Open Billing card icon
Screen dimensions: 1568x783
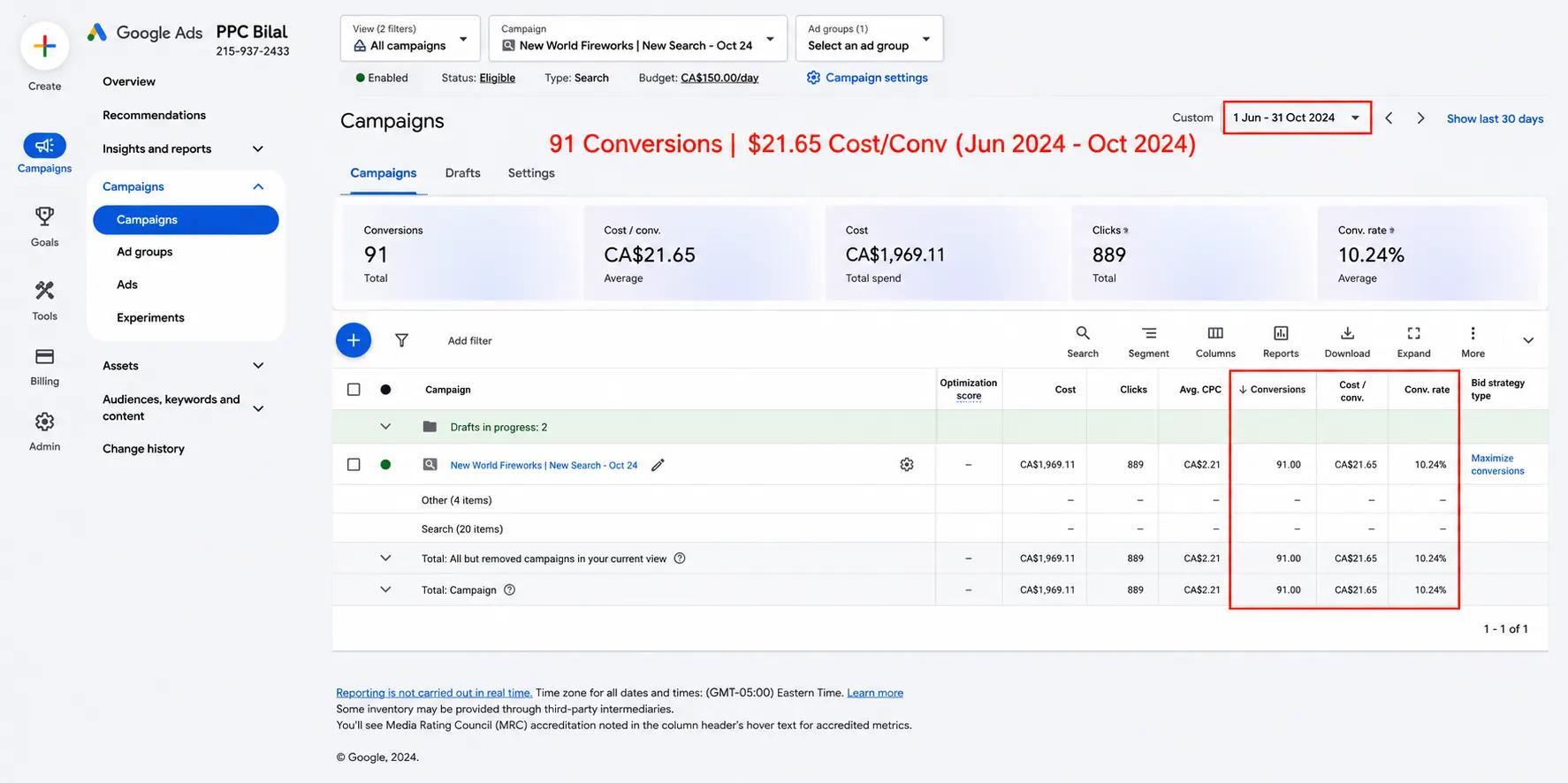point(44,356)
